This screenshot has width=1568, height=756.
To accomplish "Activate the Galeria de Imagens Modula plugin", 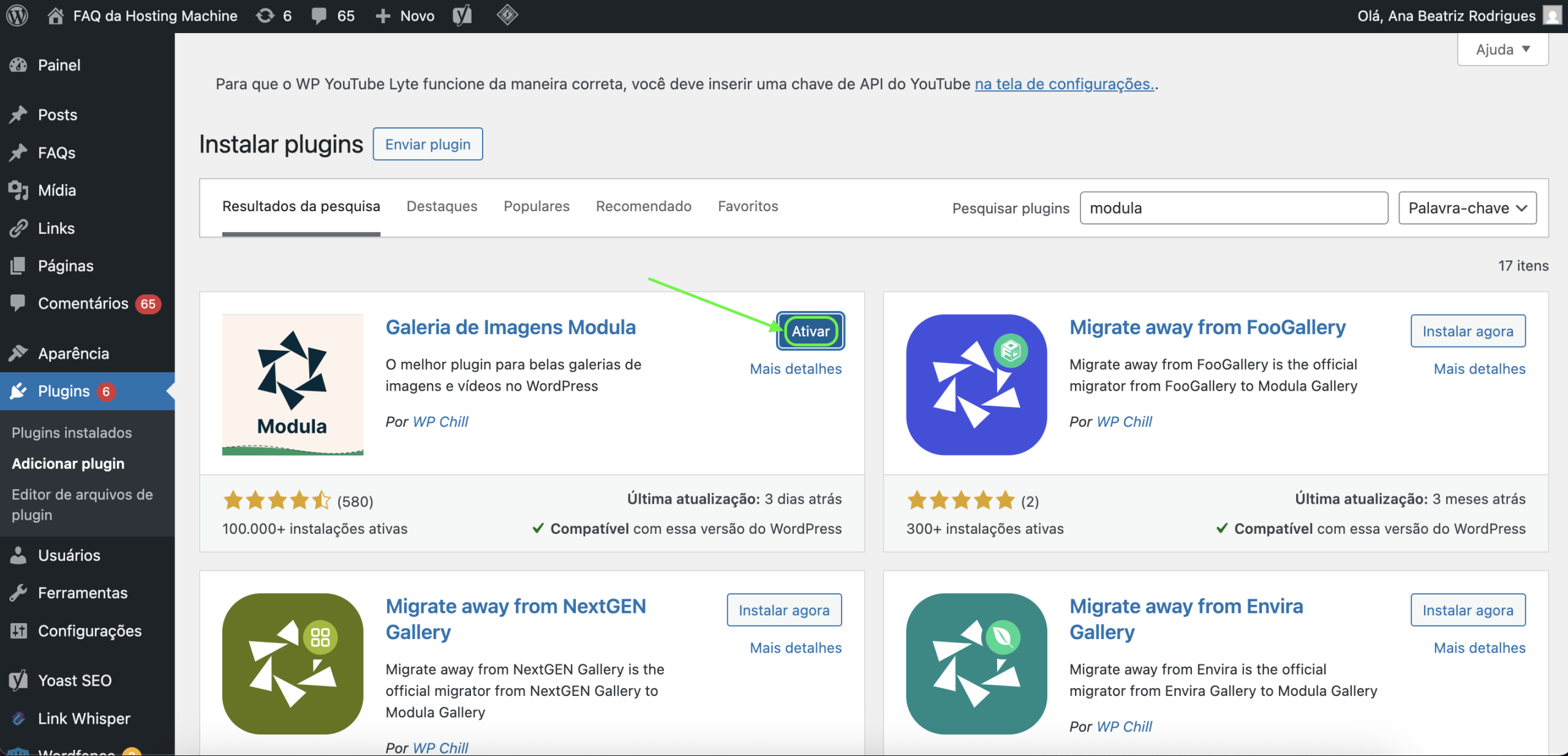I will coord(810,331).
